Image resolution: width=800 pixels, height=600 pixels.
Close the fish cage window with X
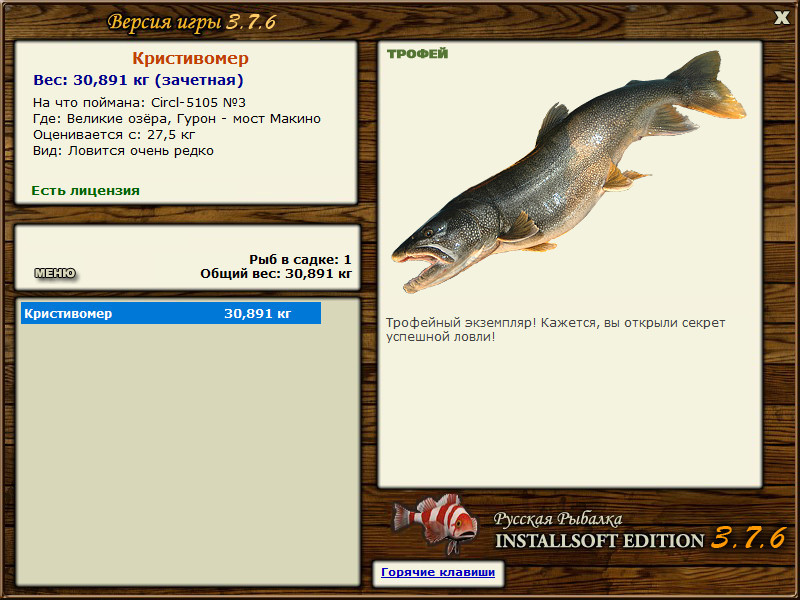coord(781,17)
